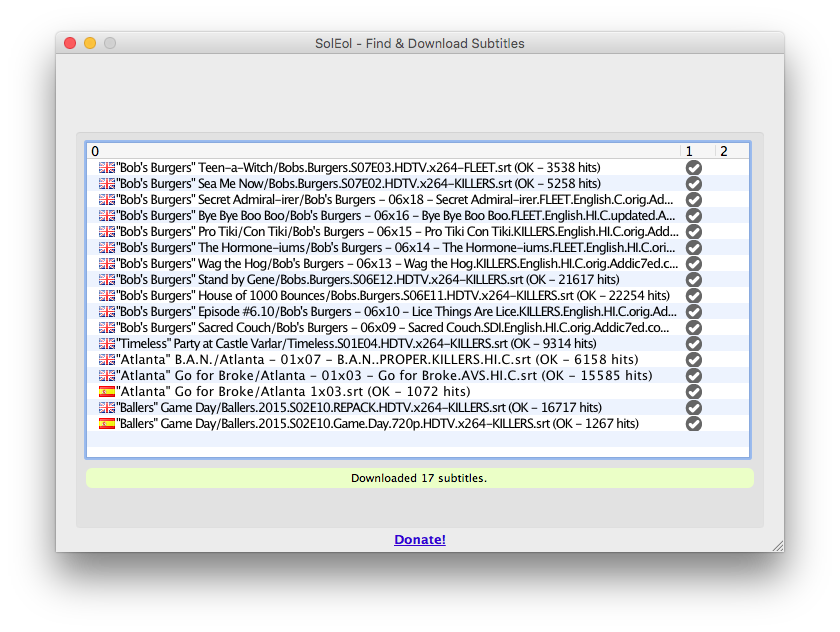Screen dimensions: 840x632
Task: Click checkmark icon for Secret Admiral-irer row
Action: coord(694,200)
